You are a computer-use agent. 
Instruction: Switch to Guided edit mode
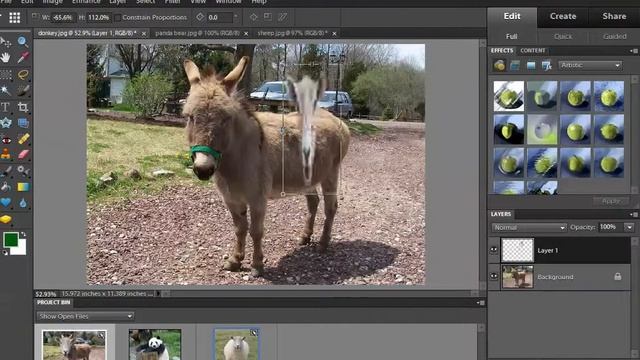(614, 36)
